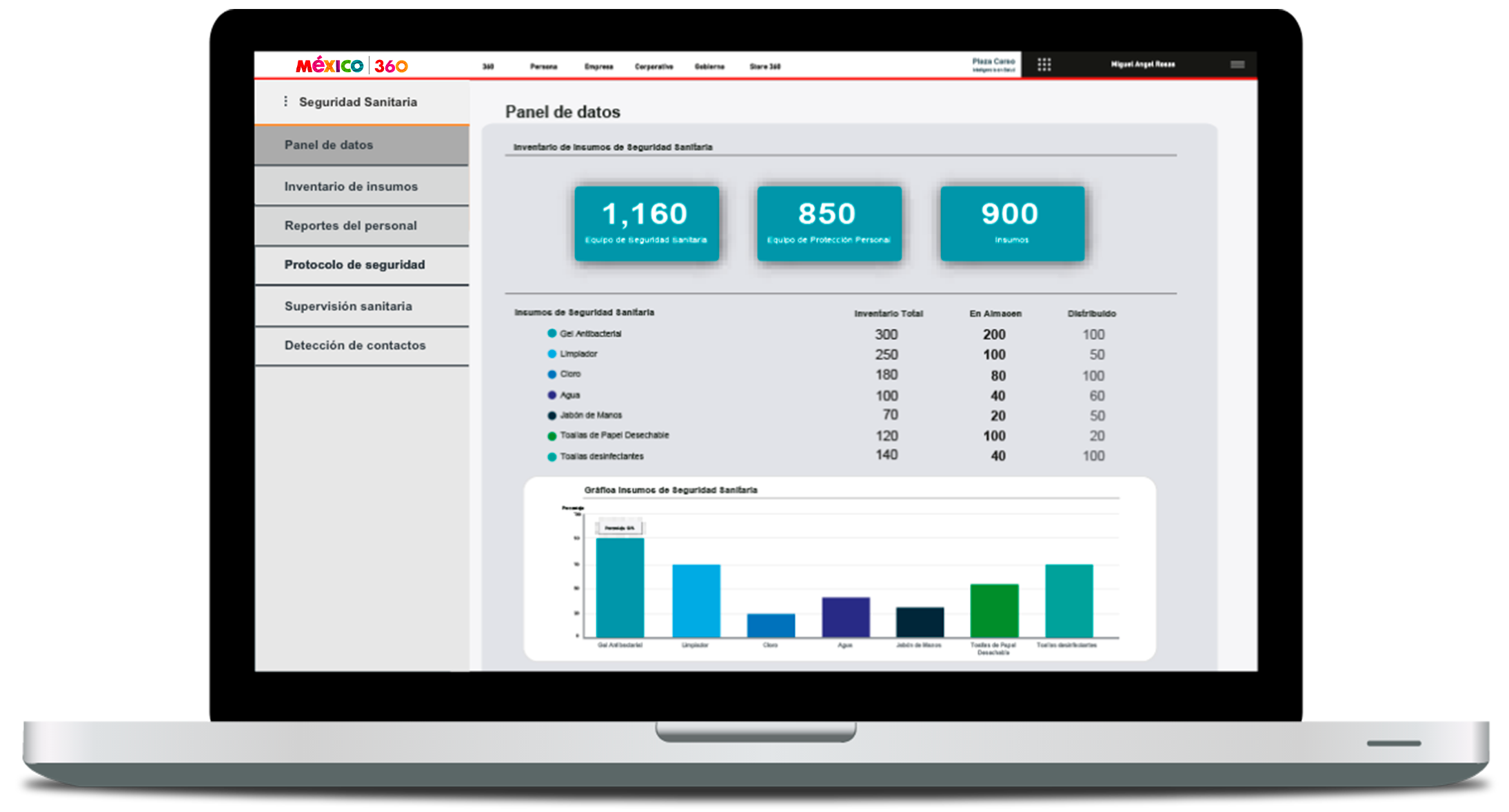Screen dimensions: 1509x812
Task: Click the three-dot icon beside Seguridad Sanitaria
Action: coord(285,101)
